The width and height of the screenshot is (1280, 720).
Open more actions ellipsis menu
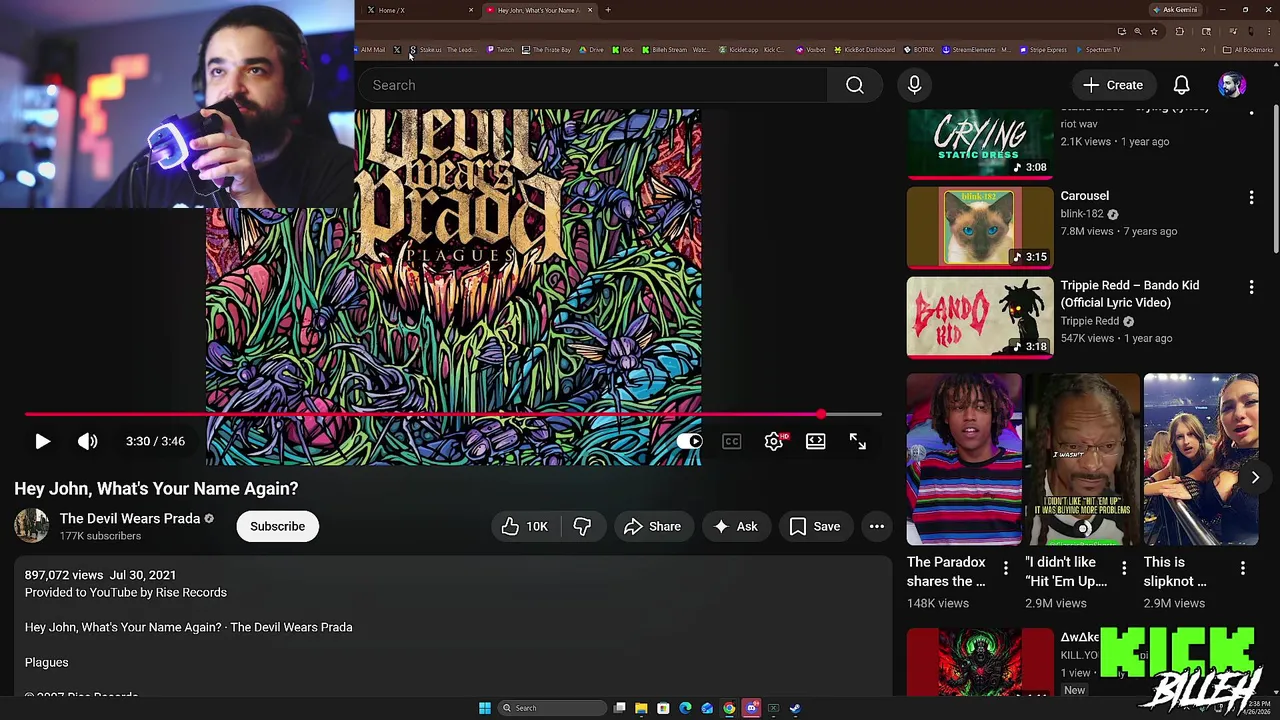(x=877, y=526)
